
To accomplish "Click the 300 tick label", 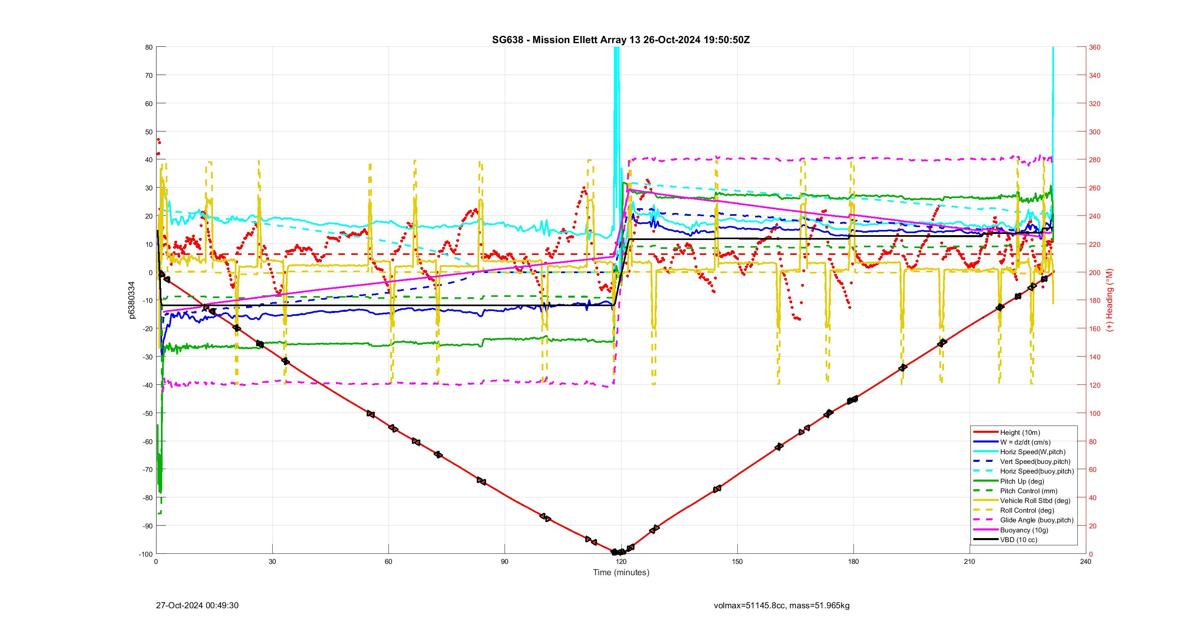I will tap(1095, 131).
